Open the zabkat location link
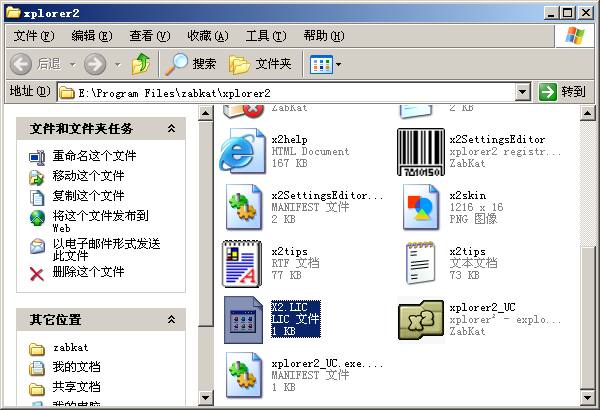Viewport: 600px width, 410px height. [x=70, y=347]
